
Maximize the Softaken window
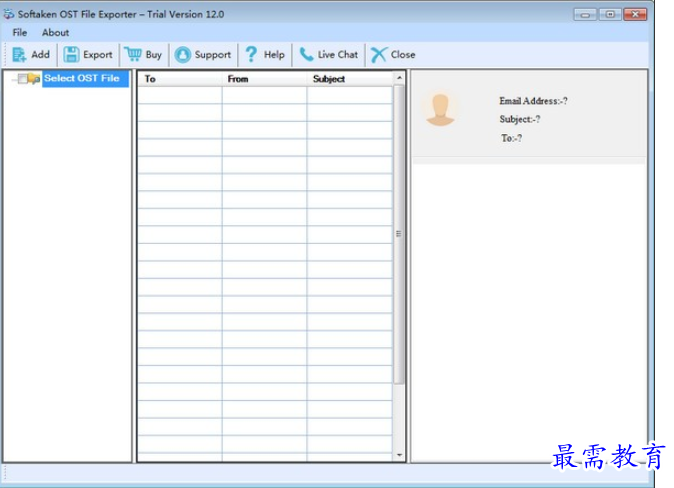point(610,15)
